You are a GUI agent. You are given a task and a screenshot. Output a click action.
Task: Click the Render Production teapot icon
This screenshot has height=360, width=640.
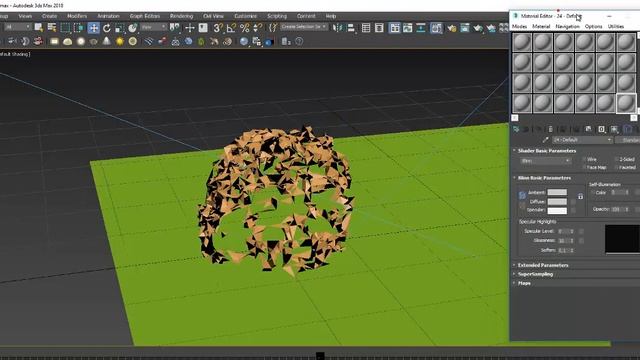(478, 28)
